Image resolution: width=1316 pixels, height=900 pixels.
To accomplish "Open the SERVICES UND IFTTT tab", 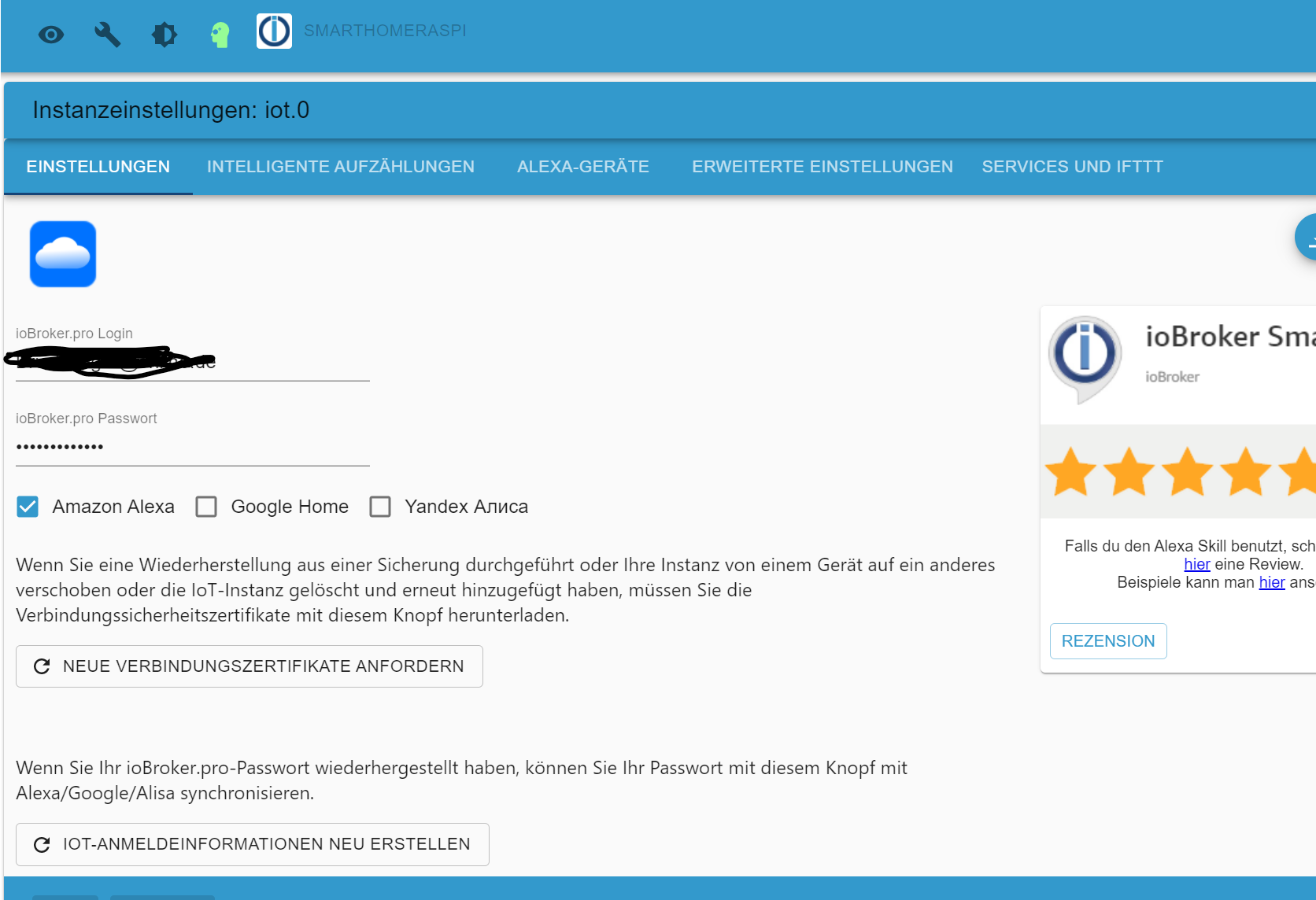I will pos(1072,167).
